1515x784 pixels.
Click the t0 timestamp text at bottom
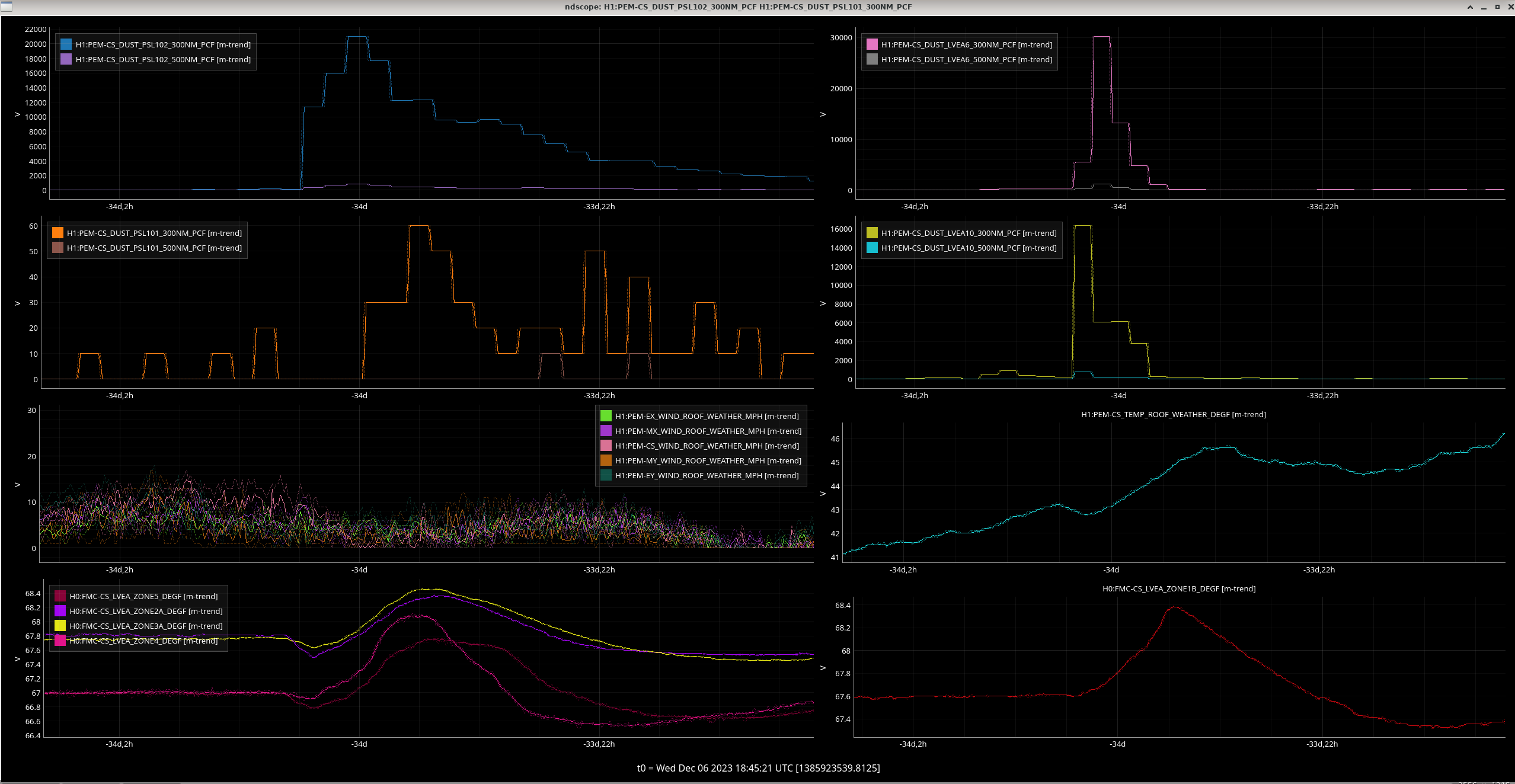point(758,768)
